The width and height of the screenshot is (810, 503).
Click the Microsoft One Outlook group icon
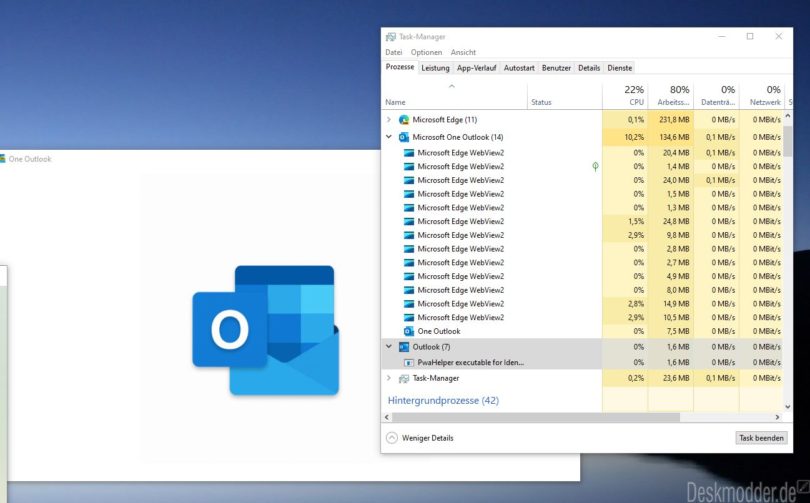click(403, 137)
